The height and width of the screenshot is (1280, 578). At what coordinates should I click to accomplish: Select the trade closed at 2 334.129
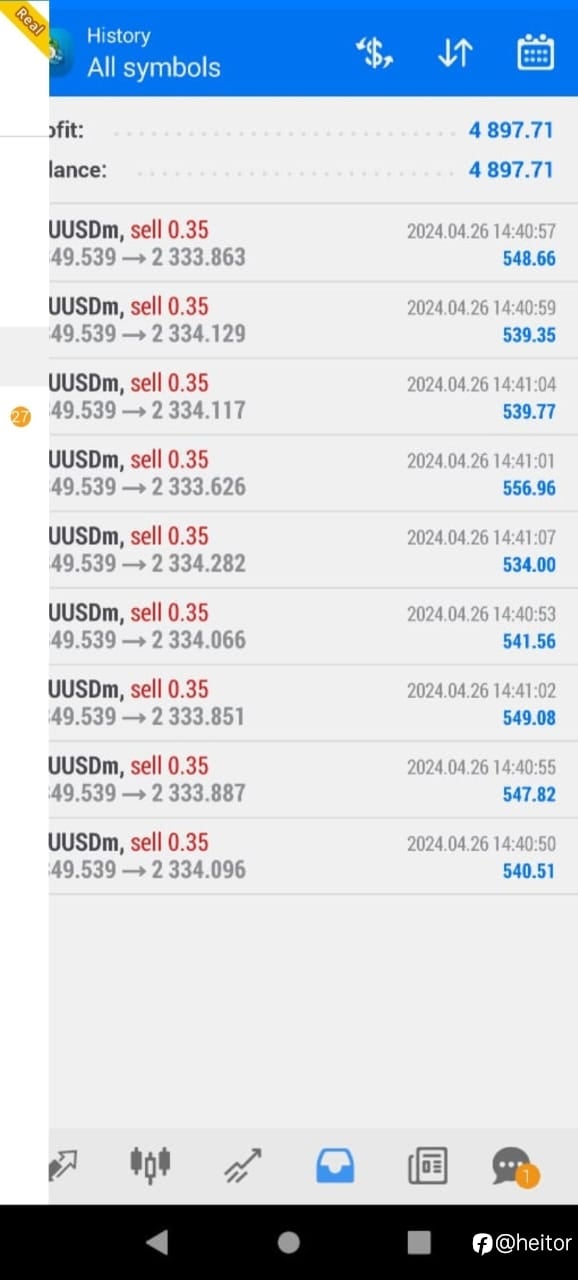(313, 320)
